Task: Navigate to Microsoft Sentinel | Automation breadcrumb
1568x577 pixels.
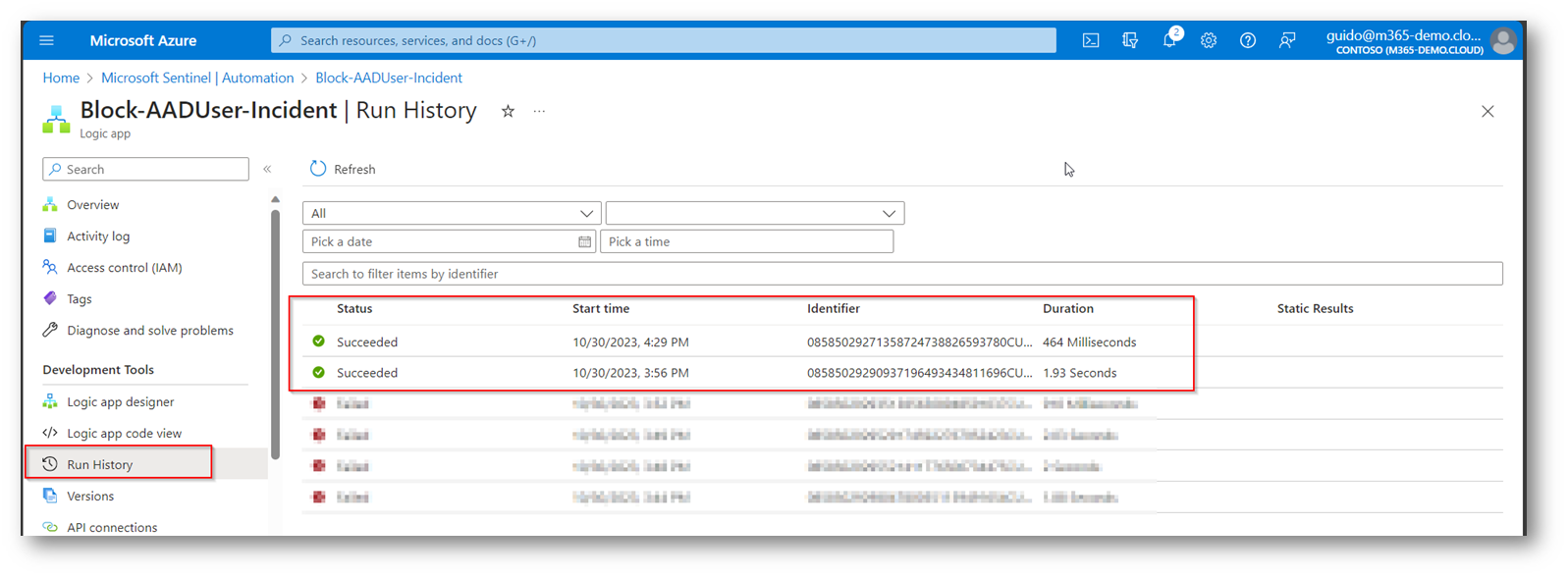Action: click(x=197, y=78)
